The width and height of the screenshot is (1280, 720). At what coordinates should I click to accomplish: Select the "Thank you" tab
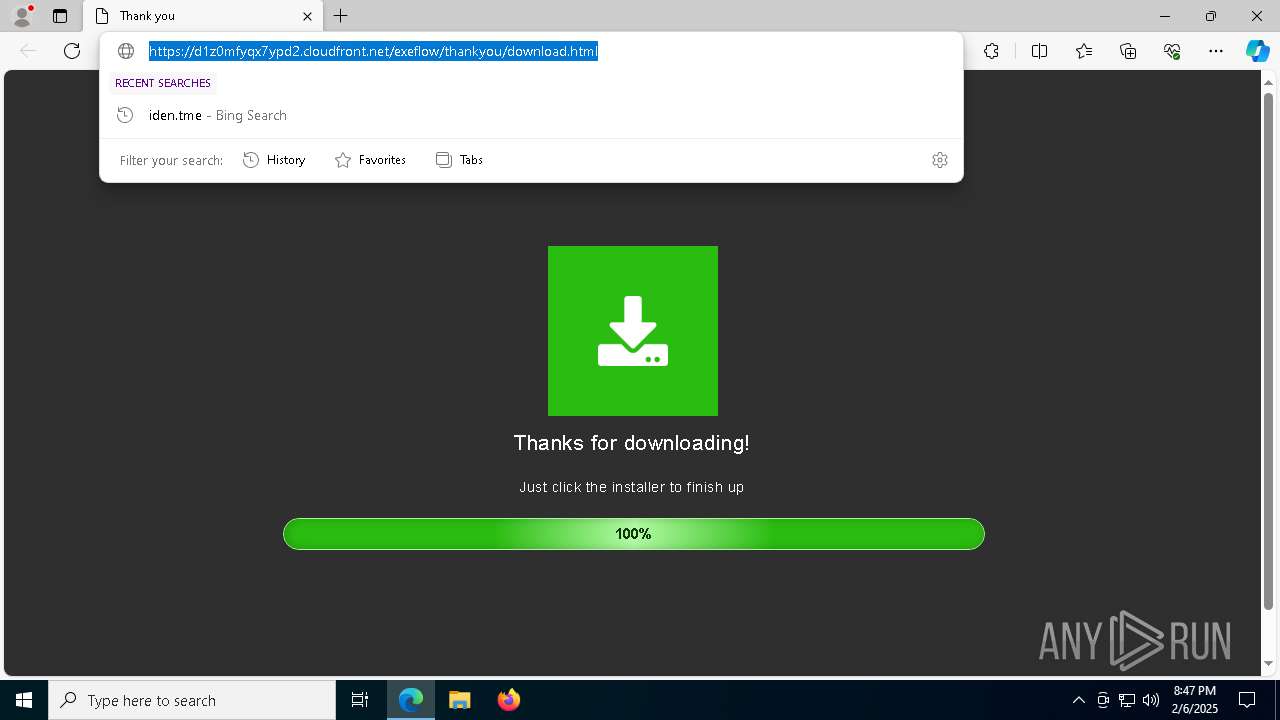(x=203, y=16)
